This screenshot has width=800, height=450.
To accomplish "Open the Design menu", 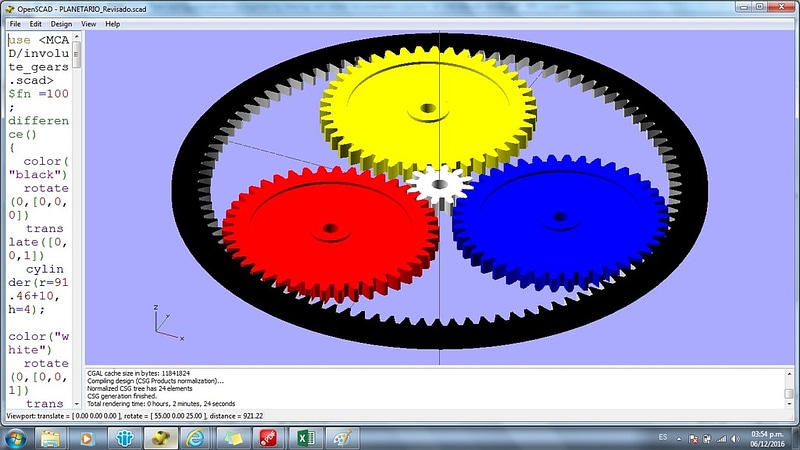I will coord(61,24).
